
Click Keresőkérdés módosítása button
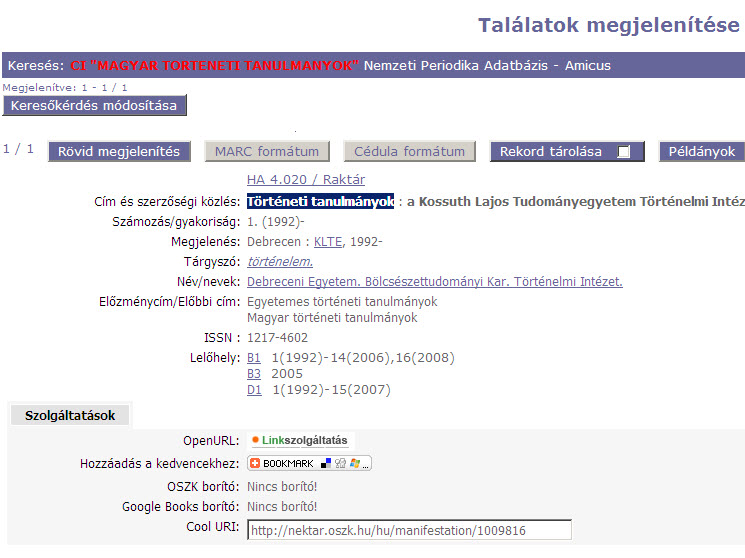pos(94,105)
